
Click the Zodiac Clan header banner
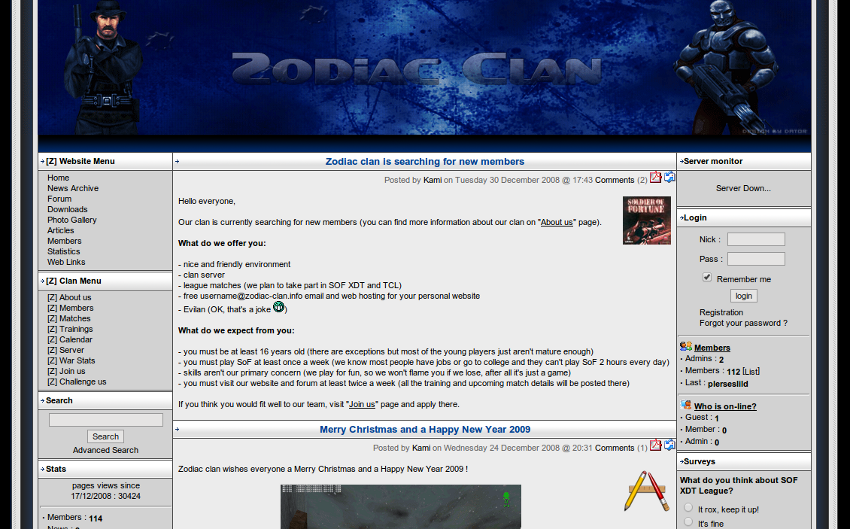[424, 68]
